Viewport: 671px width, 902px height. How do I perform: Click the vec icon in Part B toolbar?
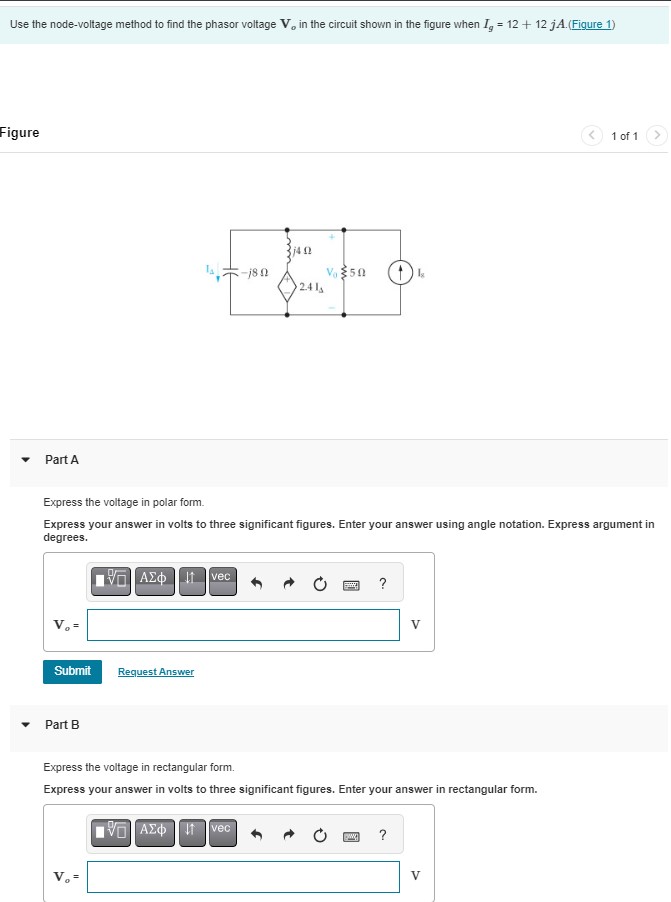(x=221, y=834)
